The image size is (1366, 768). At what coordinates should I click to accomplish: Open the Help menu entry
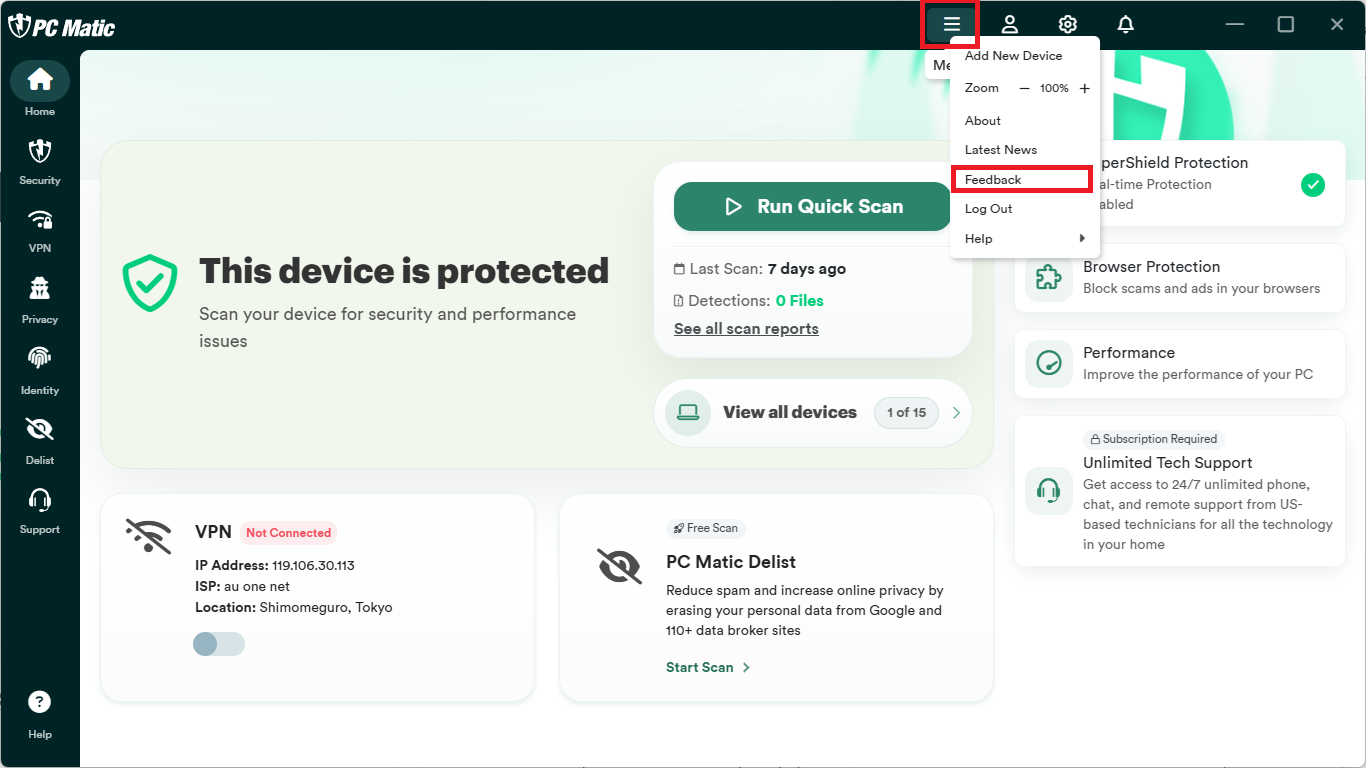tap(1025, 238)
